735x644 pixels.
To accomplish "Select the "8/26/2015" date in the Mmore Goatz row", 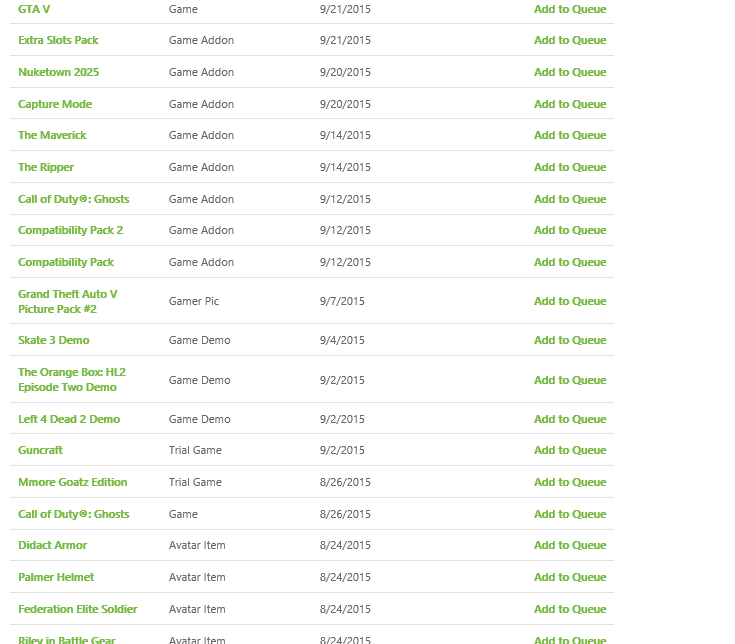I will click(345, 482).
